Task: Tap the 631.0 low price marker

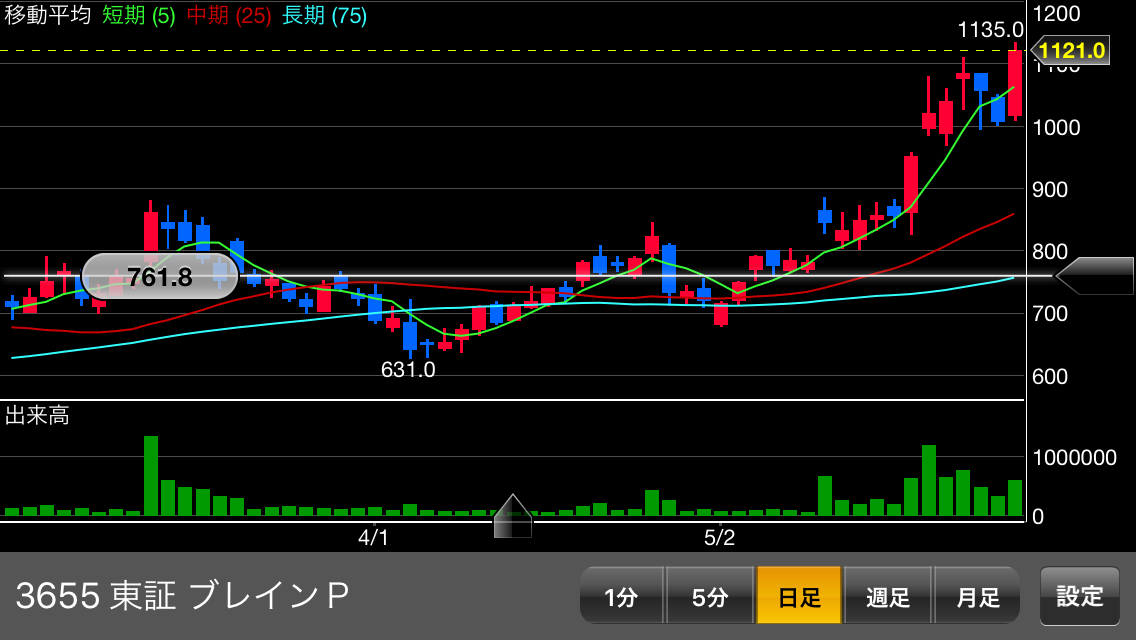Action: click(x=408, y=370)
